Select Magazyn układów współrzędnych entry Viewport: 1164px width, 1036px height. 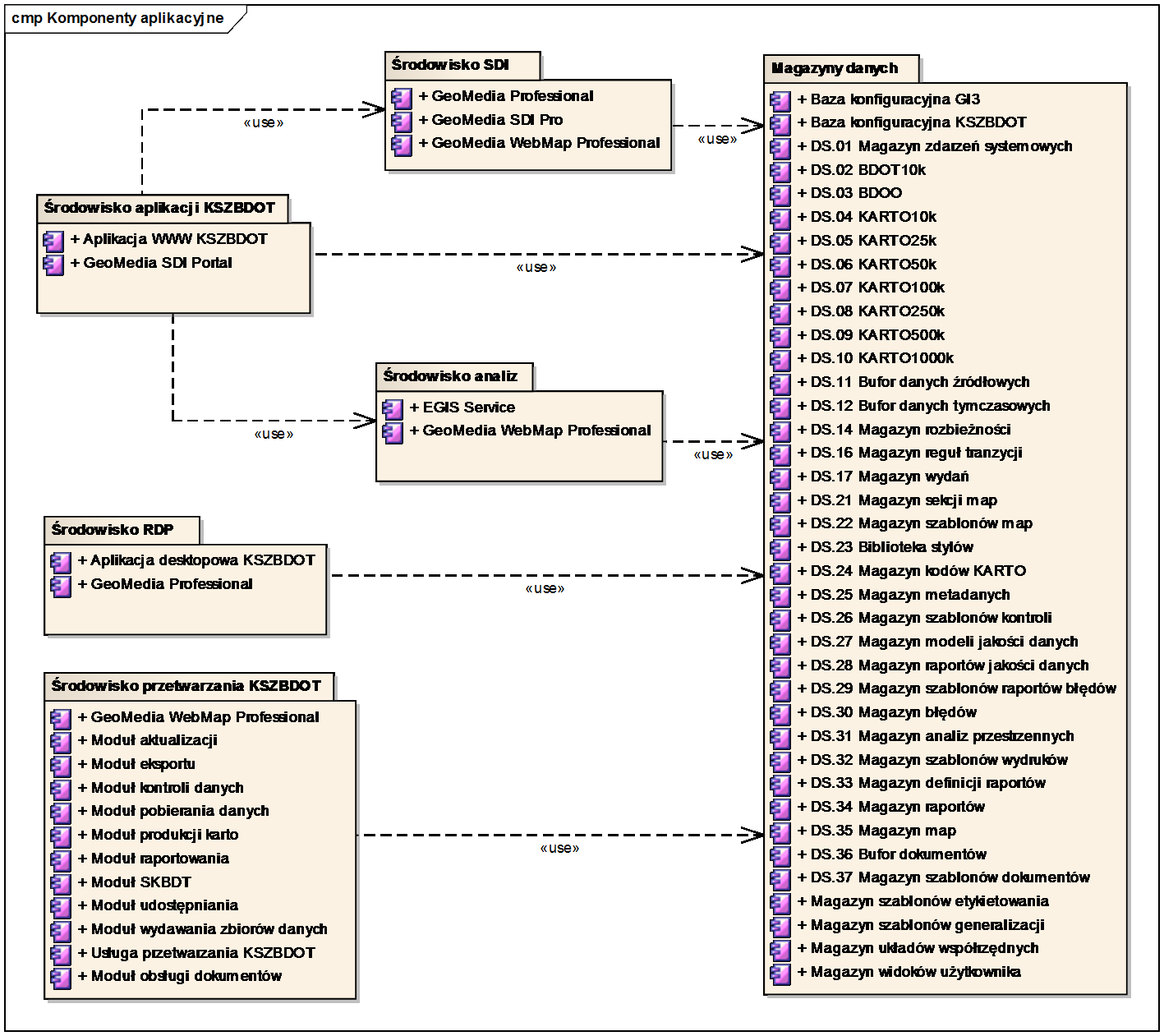click(x=918, y=948)
